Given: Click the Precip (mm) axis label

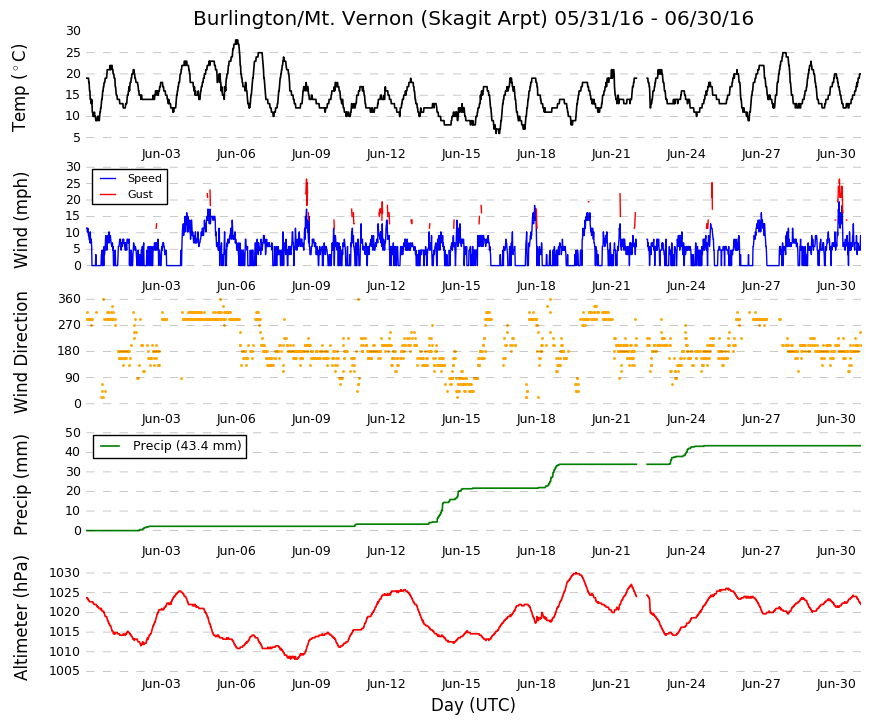Looking at the screenshot, I should (x=20, y=484).
